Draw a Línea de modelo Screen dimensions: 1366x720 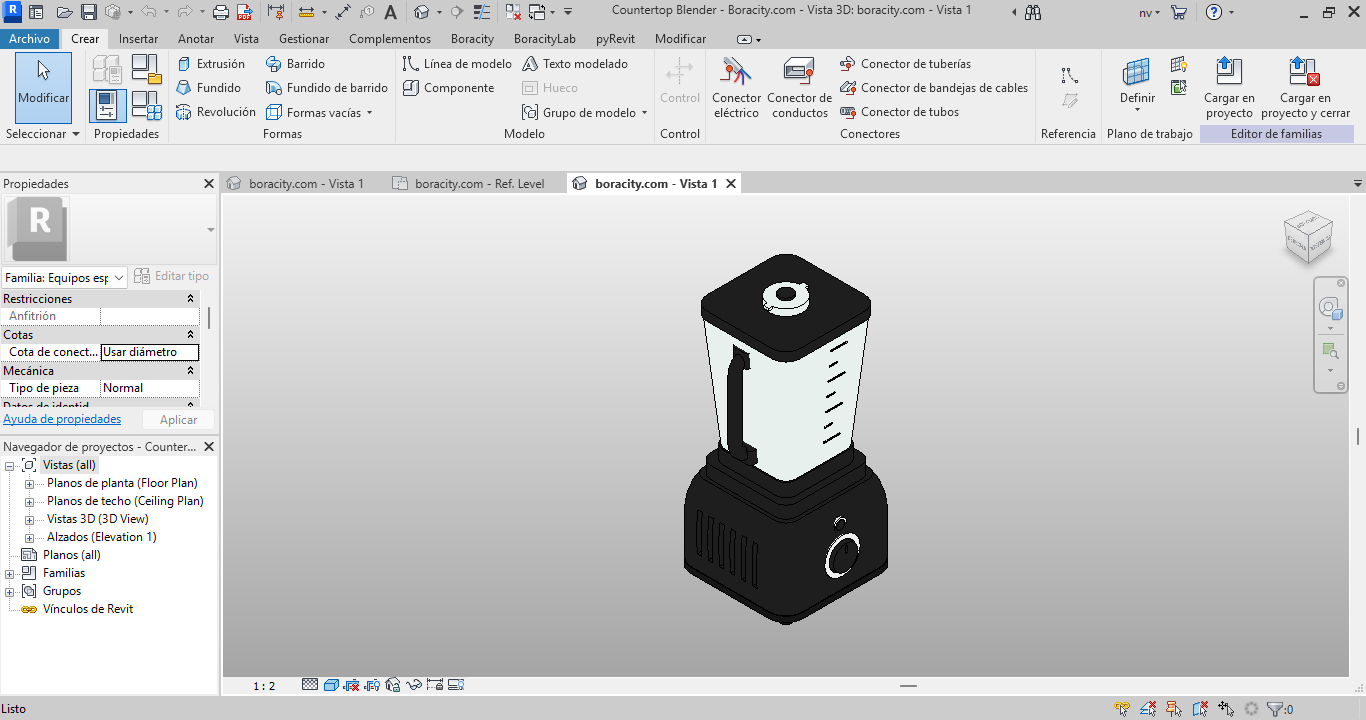pos(457,64)
